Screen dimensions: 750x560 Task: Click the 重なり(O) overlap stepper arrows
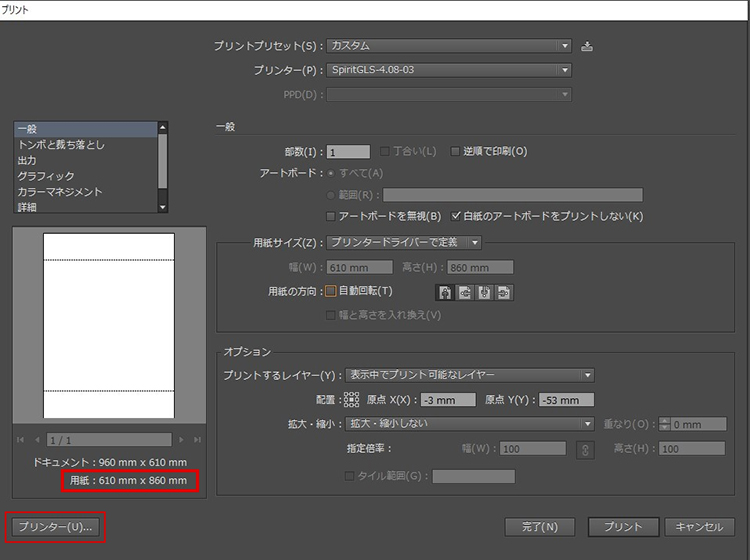[664, 424]
